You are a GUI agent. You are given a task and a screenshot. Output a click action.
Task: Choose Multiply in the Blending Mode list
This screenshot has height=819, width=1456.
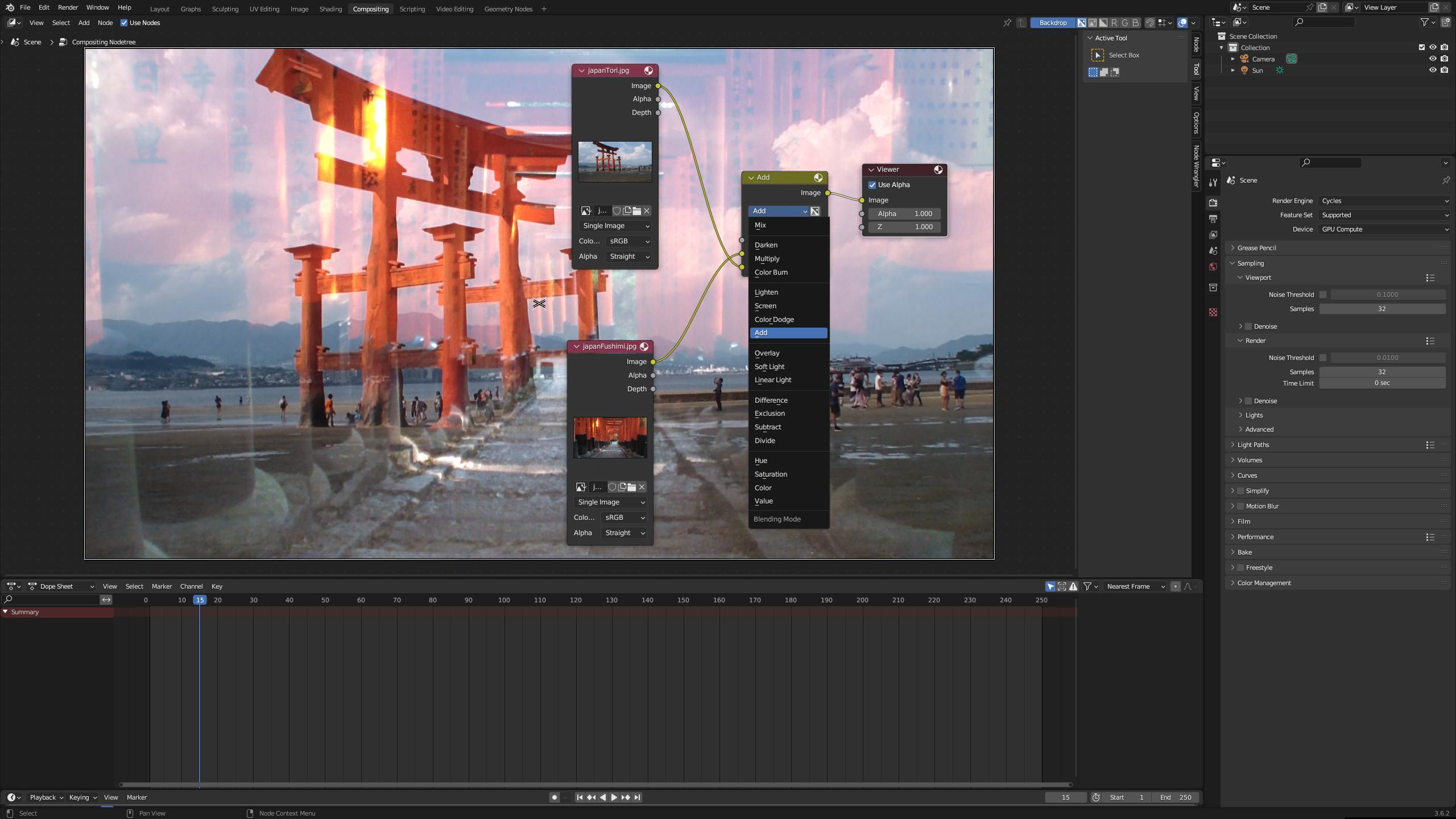pyautogui.click(x=788, y=259)
